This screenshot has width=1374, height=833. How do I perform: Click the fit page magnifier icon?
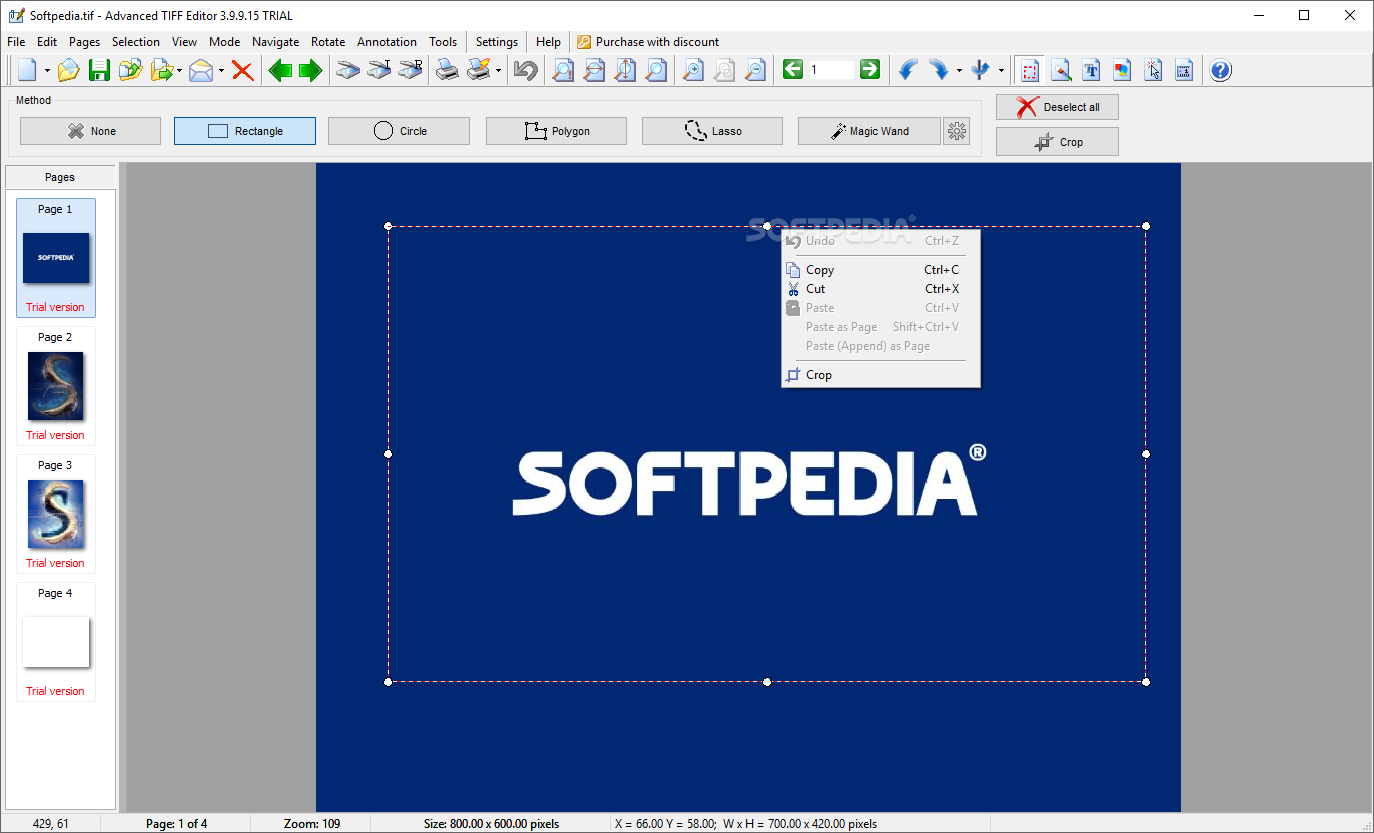pos(656,70)
